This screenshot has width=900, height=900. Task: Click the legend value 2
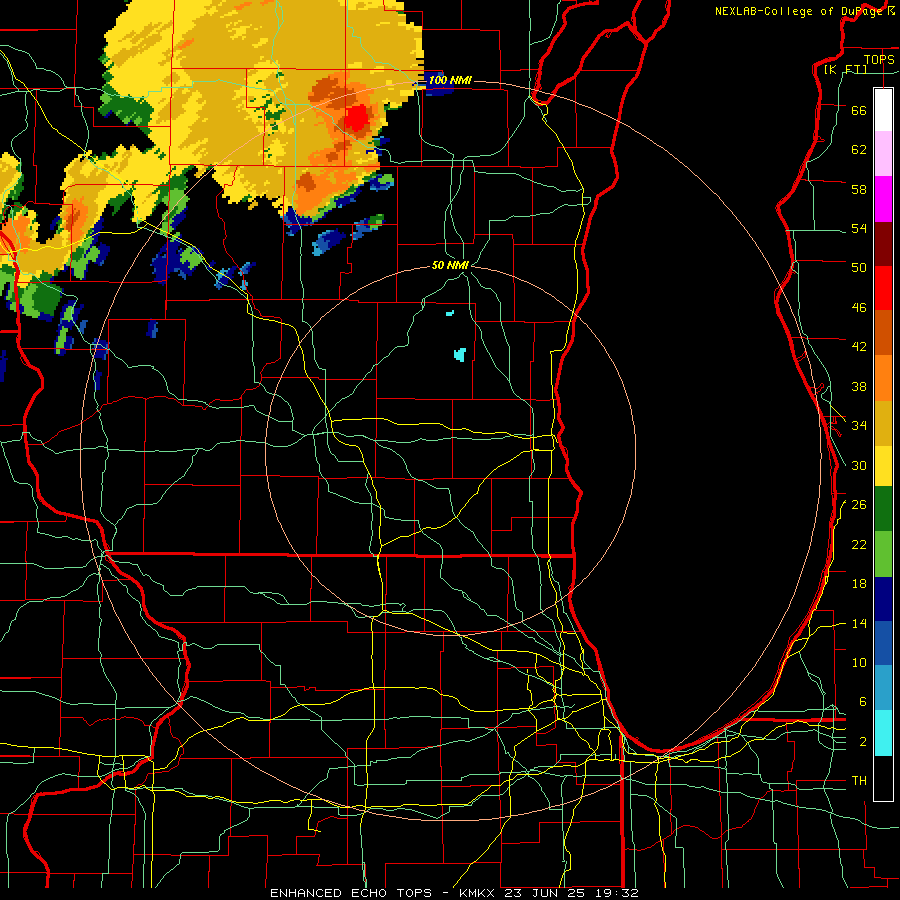[x=863, y=742]
